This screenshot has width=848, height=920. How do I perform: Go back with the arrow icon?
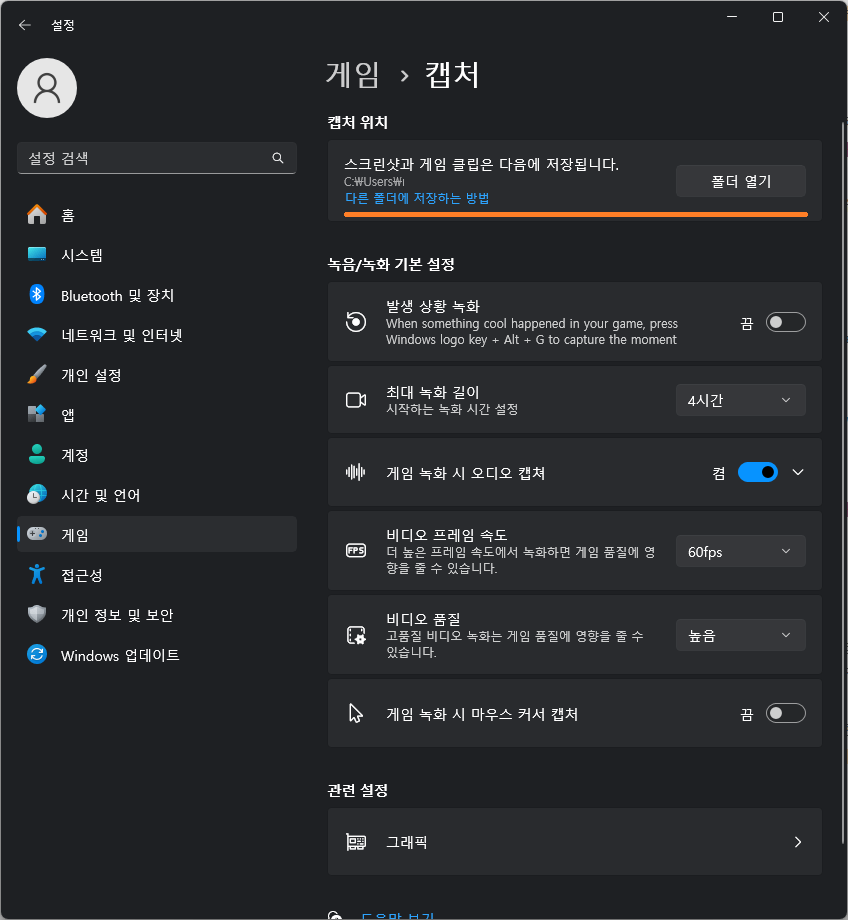point(25,25)
